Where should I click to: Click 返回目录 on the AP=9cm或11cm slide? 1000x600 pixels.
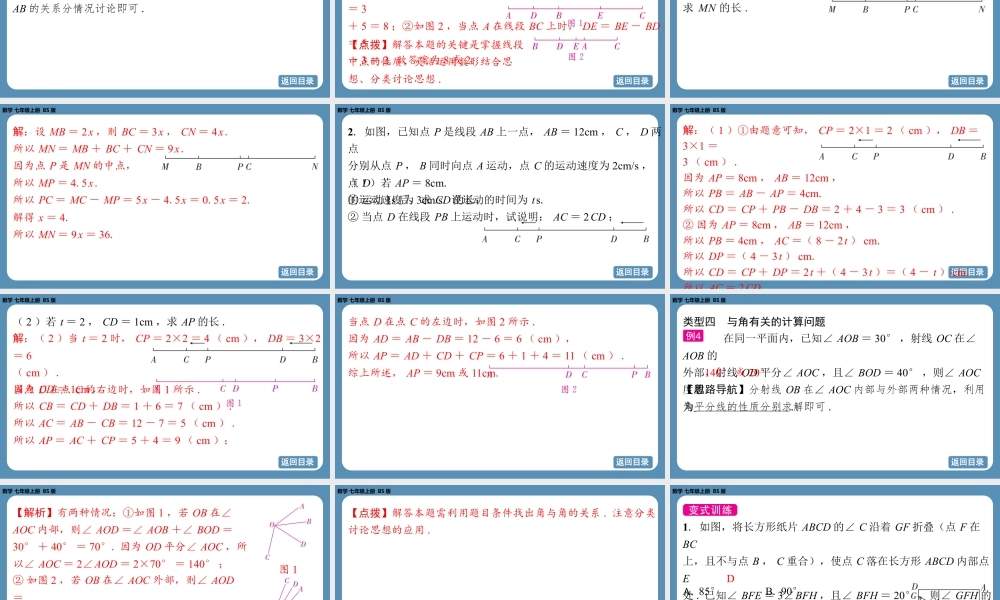point(632,462)
